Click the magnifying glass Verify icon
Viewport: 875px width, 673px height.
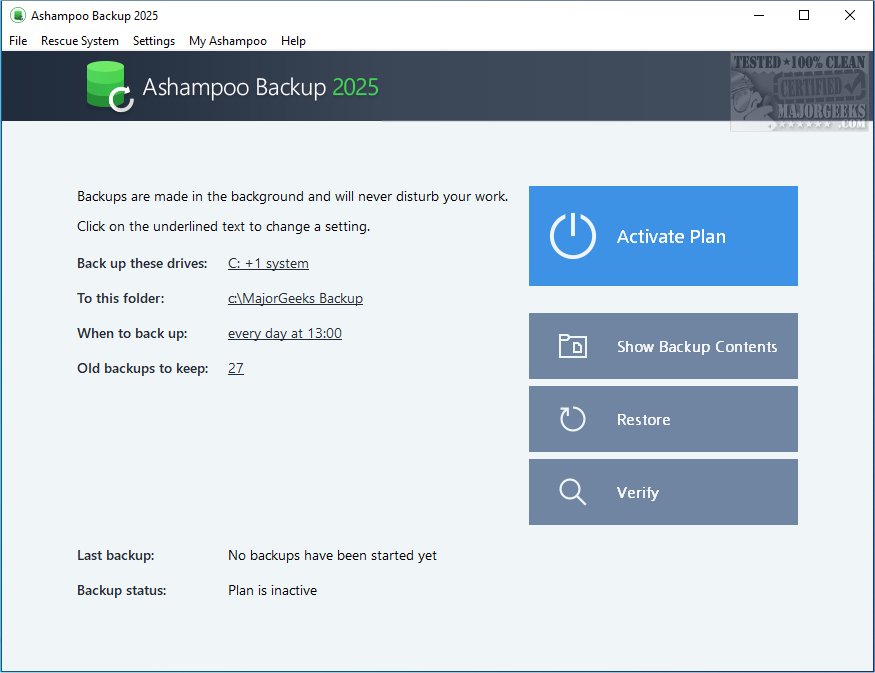coord(572,493)
